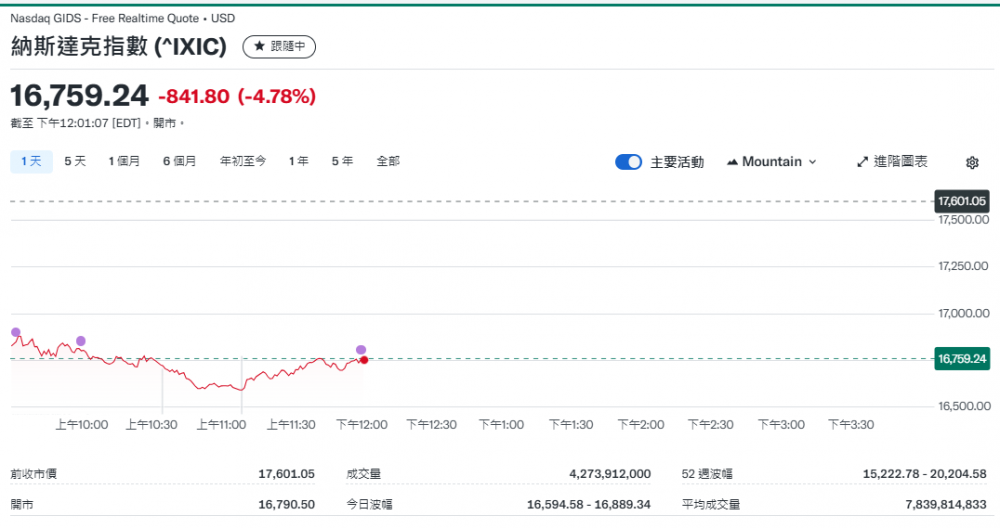Show the 5 年 chart range
Screen dimensions: 1000x528
tap(342, 161)
